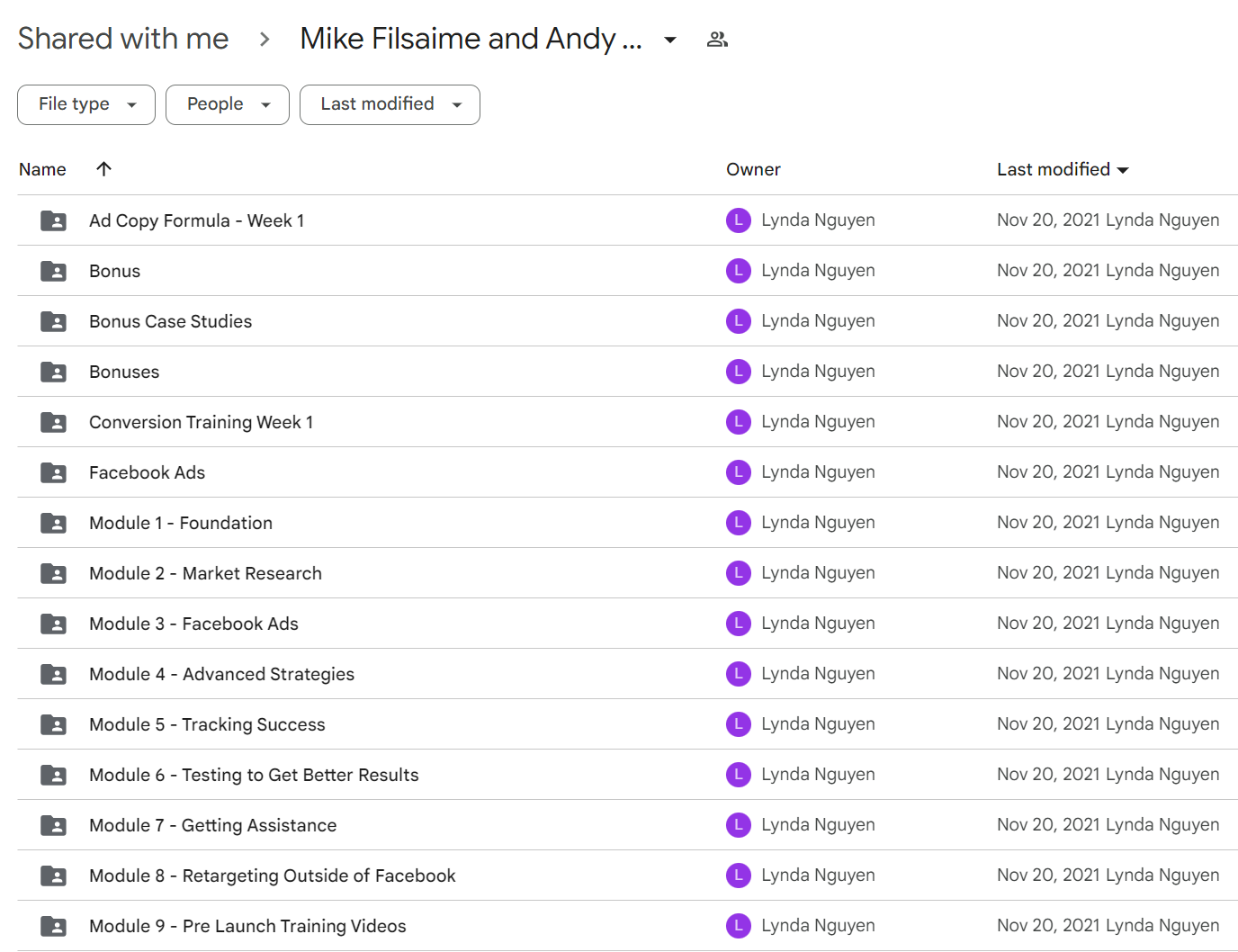Click owner name in Module 5 - Tracking Success row

tap(818, 724)
